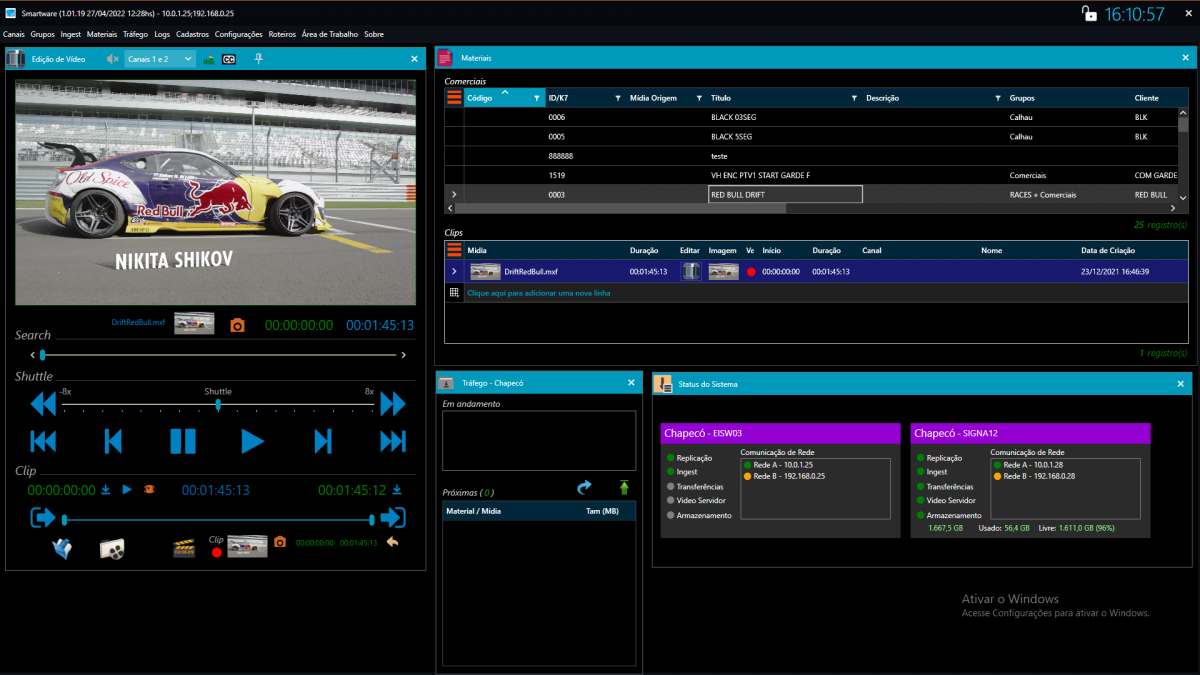The height and width of the screenshot is (675, 1200).
Task: Click the Comerciais table horizontal scrollbar
Action: point(621,208)
